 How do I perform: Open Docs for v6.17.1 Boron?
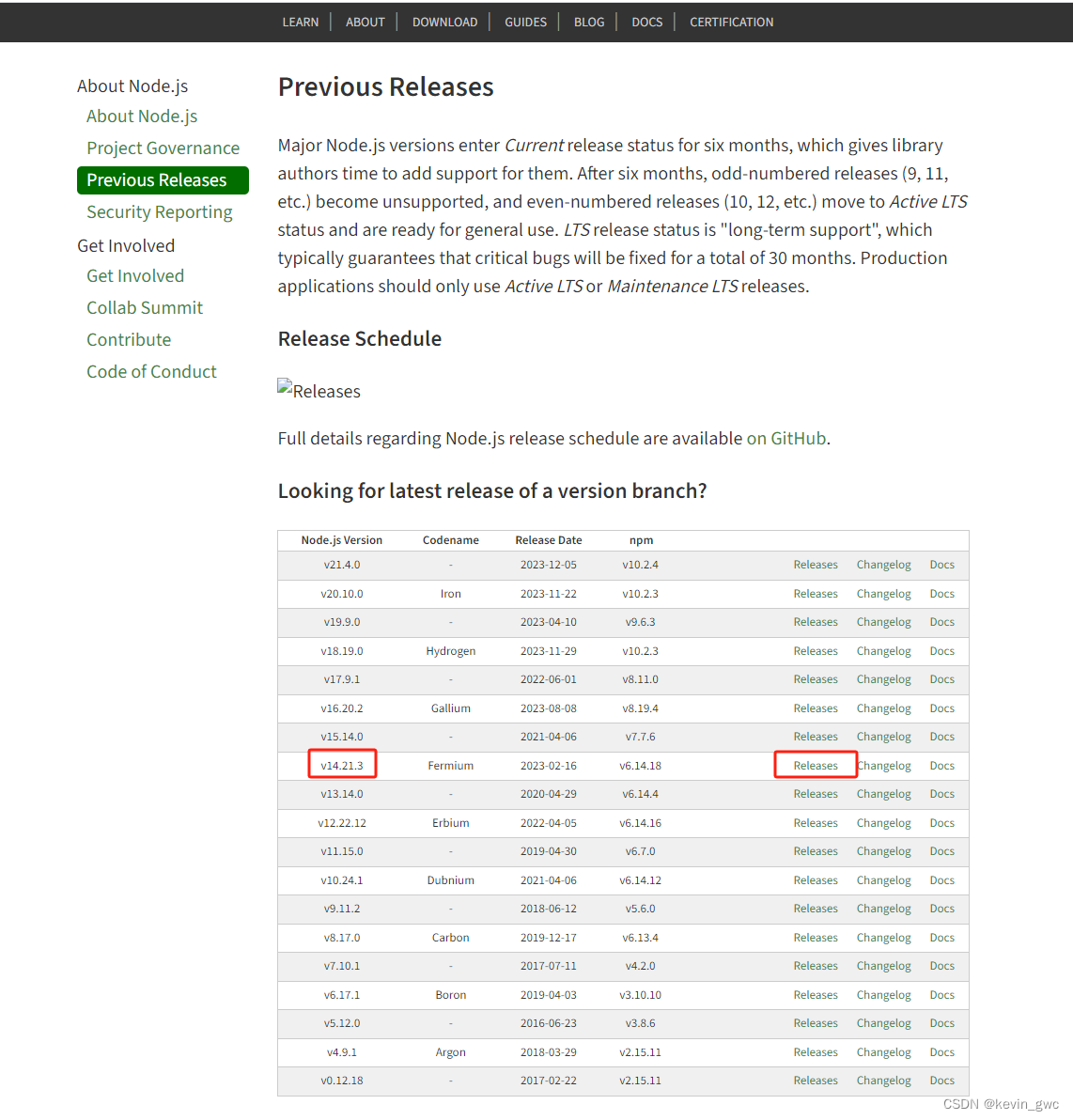[x=941, y=995]
